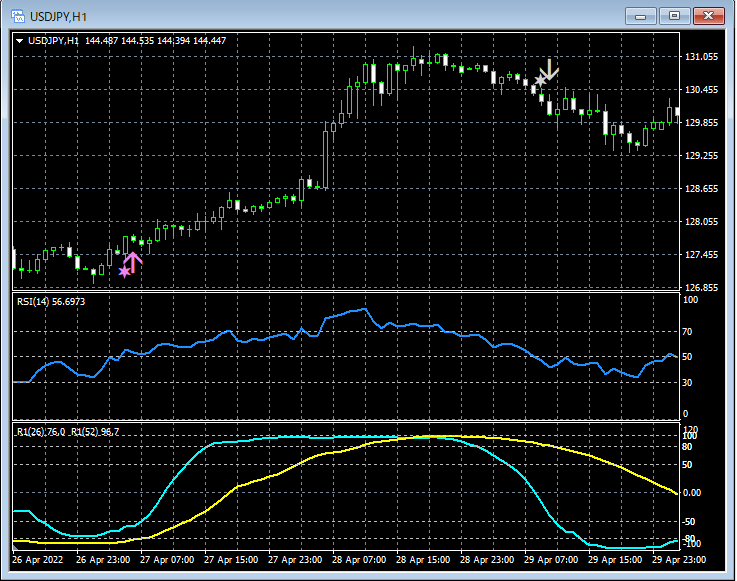Click the gray down arrow sell signal
Screen dimensions: 737x581
(x=549, y=69)
